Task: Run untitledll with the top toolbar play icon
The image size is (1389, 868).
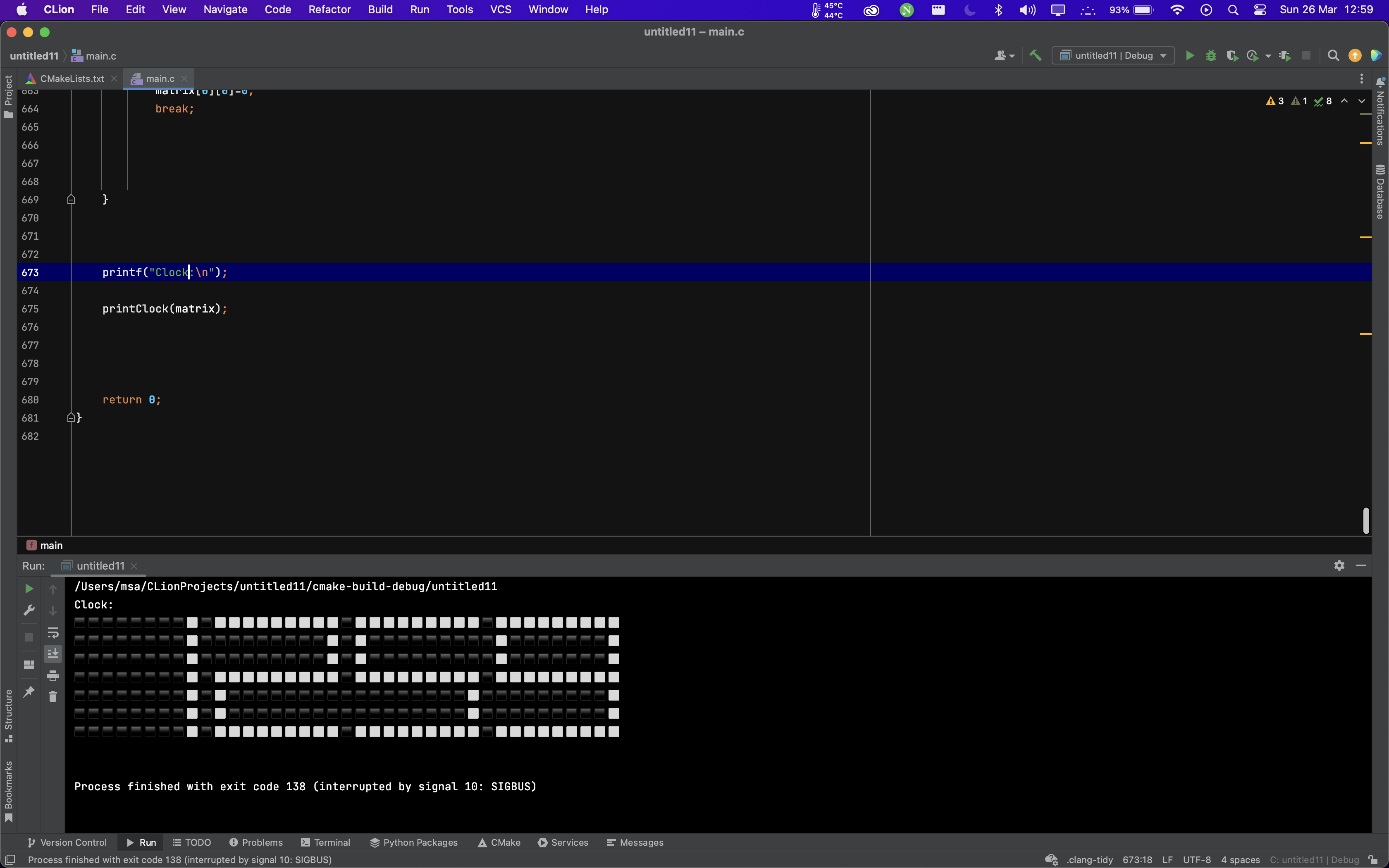Action: click(x=1190, y=56)
